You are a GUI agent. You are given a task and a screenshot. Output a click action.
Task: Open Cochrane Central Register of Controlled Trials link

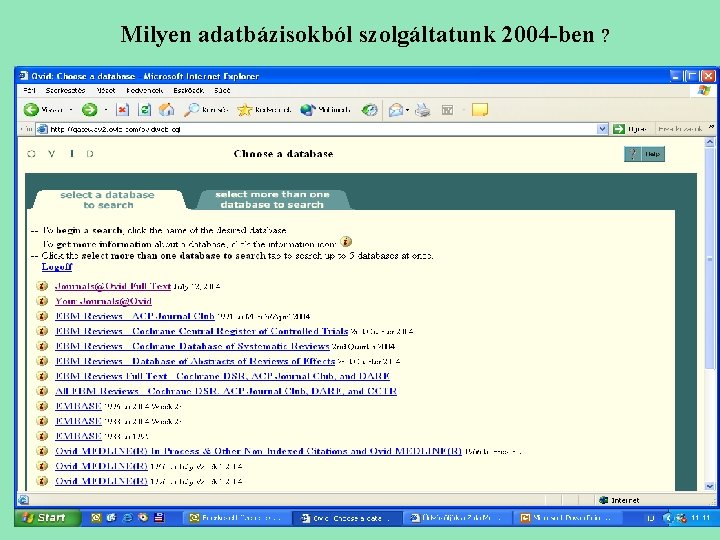tap(202, 331)
